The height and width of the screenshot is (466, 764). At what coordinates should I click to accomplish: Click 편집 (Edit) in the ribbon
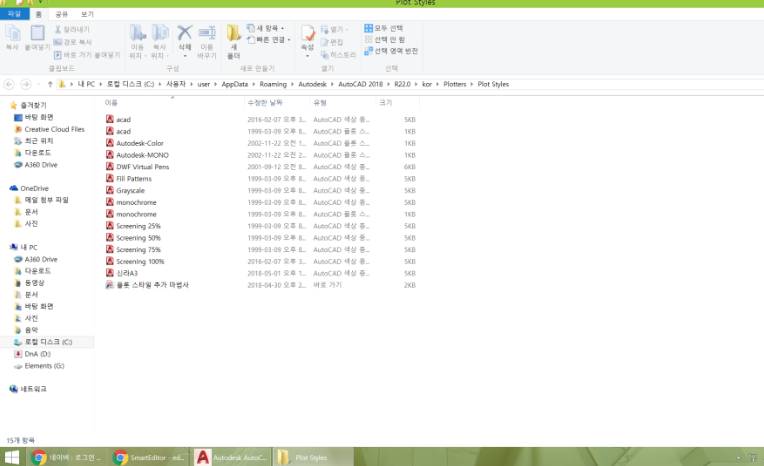332,42
